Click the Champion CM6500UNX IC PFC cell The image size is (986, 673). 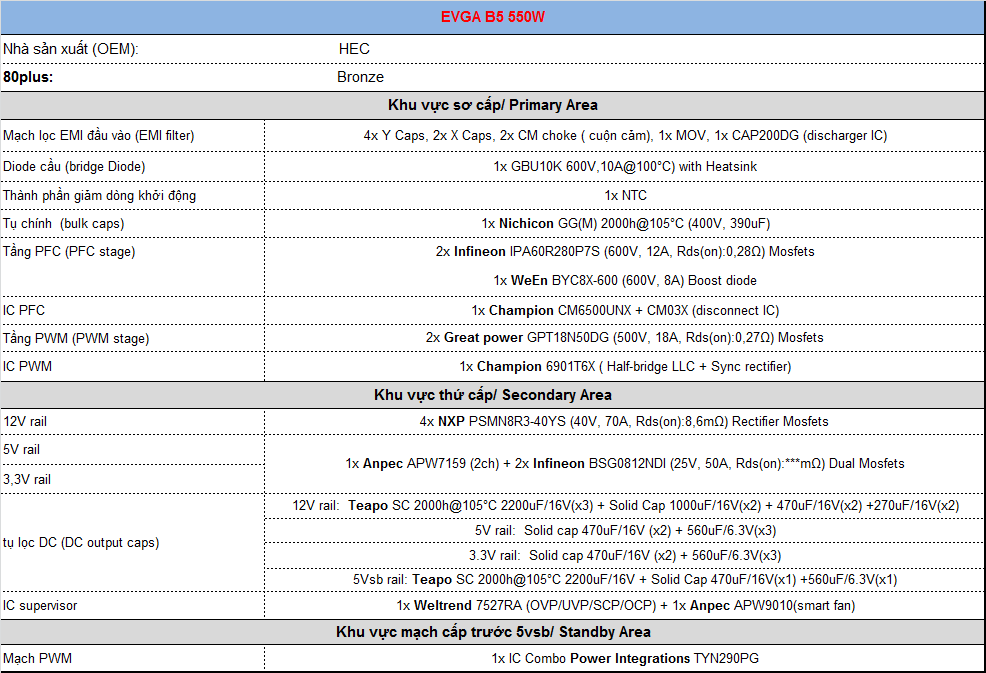click(625, 310)
